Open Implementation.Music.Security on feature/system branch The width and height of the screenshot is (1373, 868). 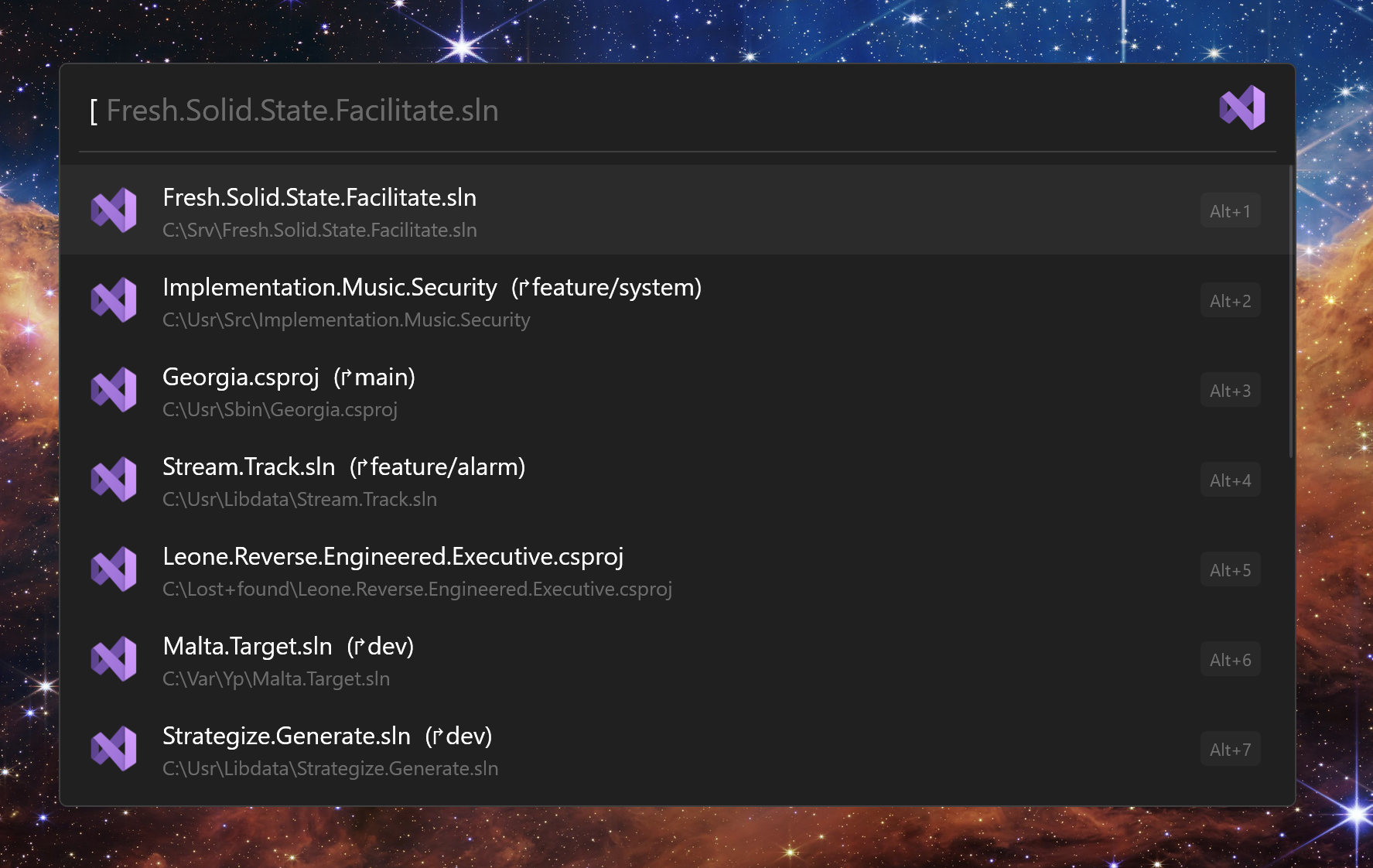432,288
